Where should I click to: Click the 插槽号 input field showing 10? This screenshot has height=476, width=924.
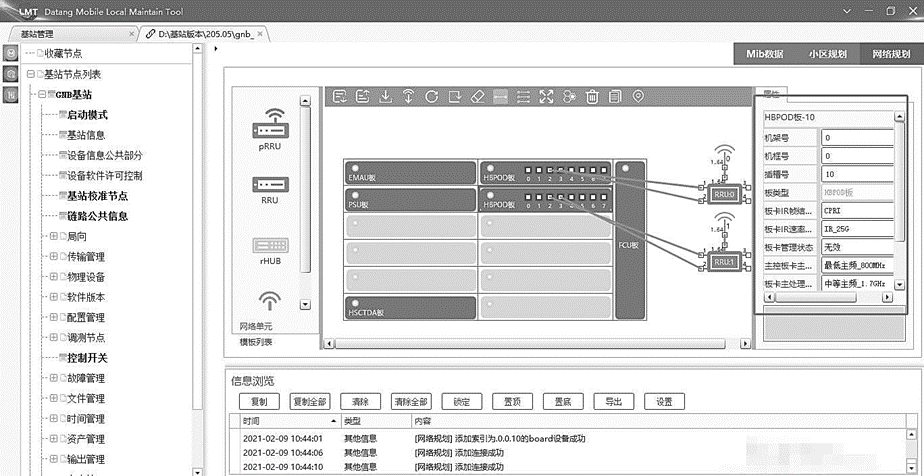(x=857, y=174)
